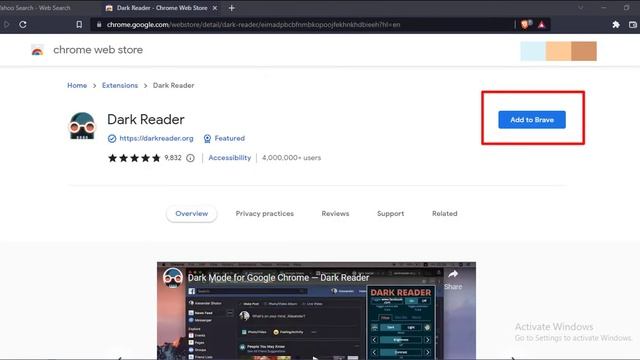Open the Brave Shields lion icon
This screenshot has height=360, width=640.
point(525,24)
